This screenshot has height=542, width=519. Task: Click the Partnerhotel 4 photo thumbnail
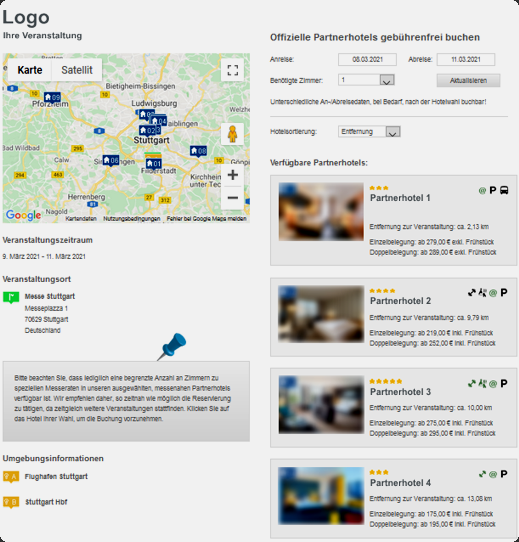[x=321, y=496]
